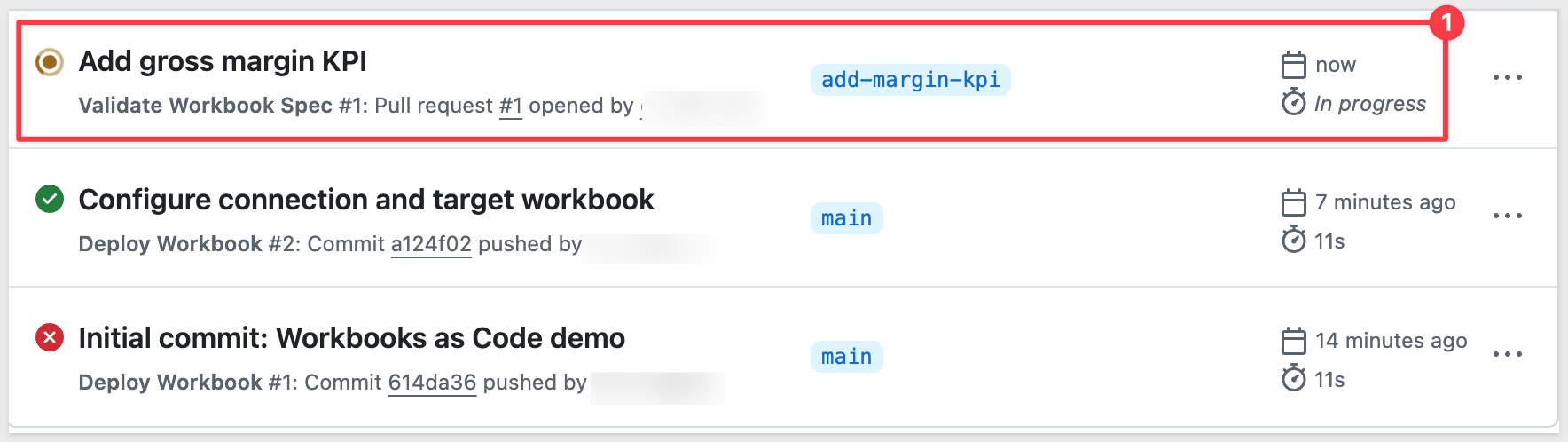Open the three-dot menu for Initial commit run
Viewport: 1568px width, 442px height.
pos(1508,355)
